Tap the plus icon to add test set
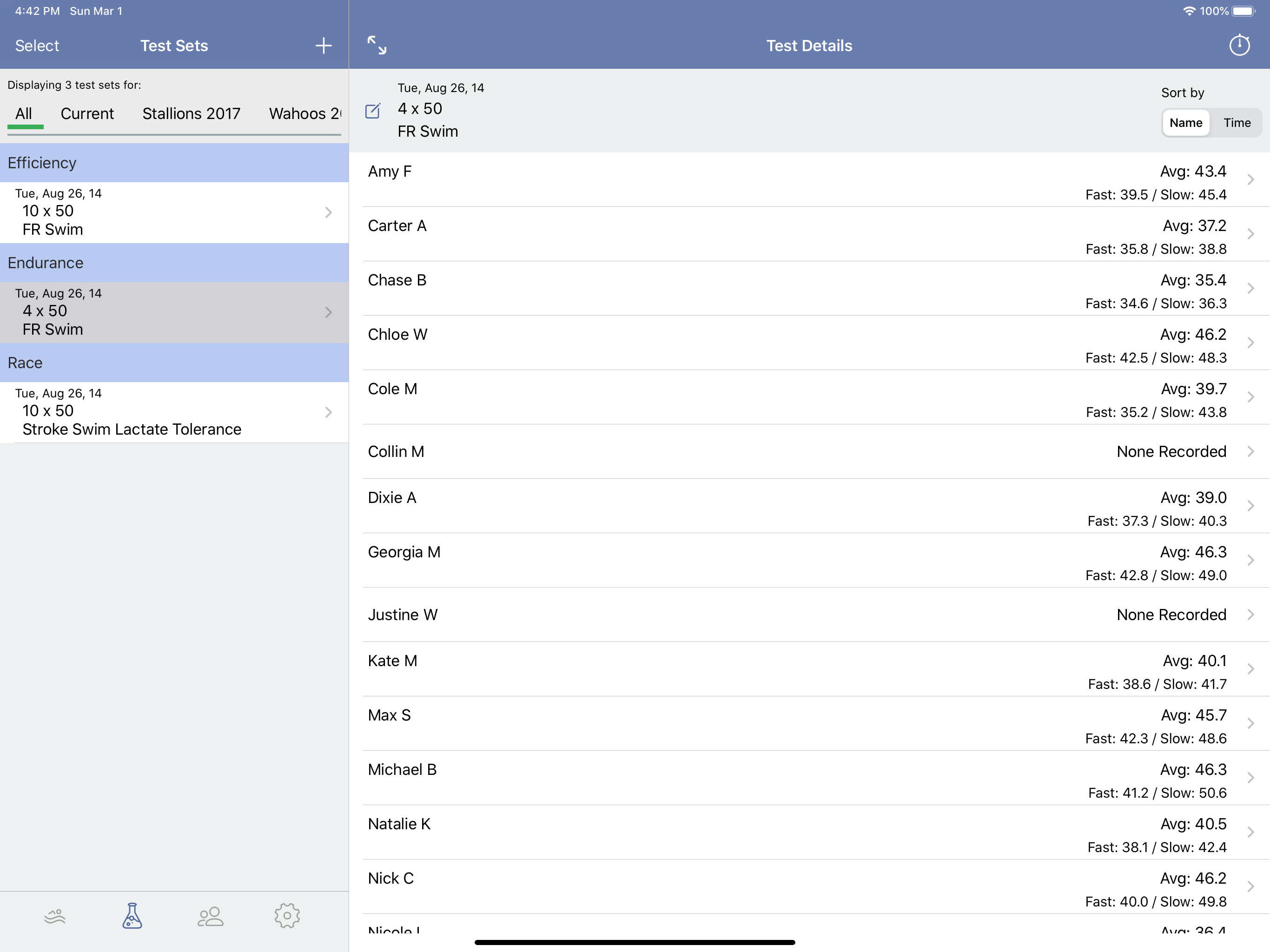The image size is (1270, 952). pyautogui.click(x=323, y=46)
